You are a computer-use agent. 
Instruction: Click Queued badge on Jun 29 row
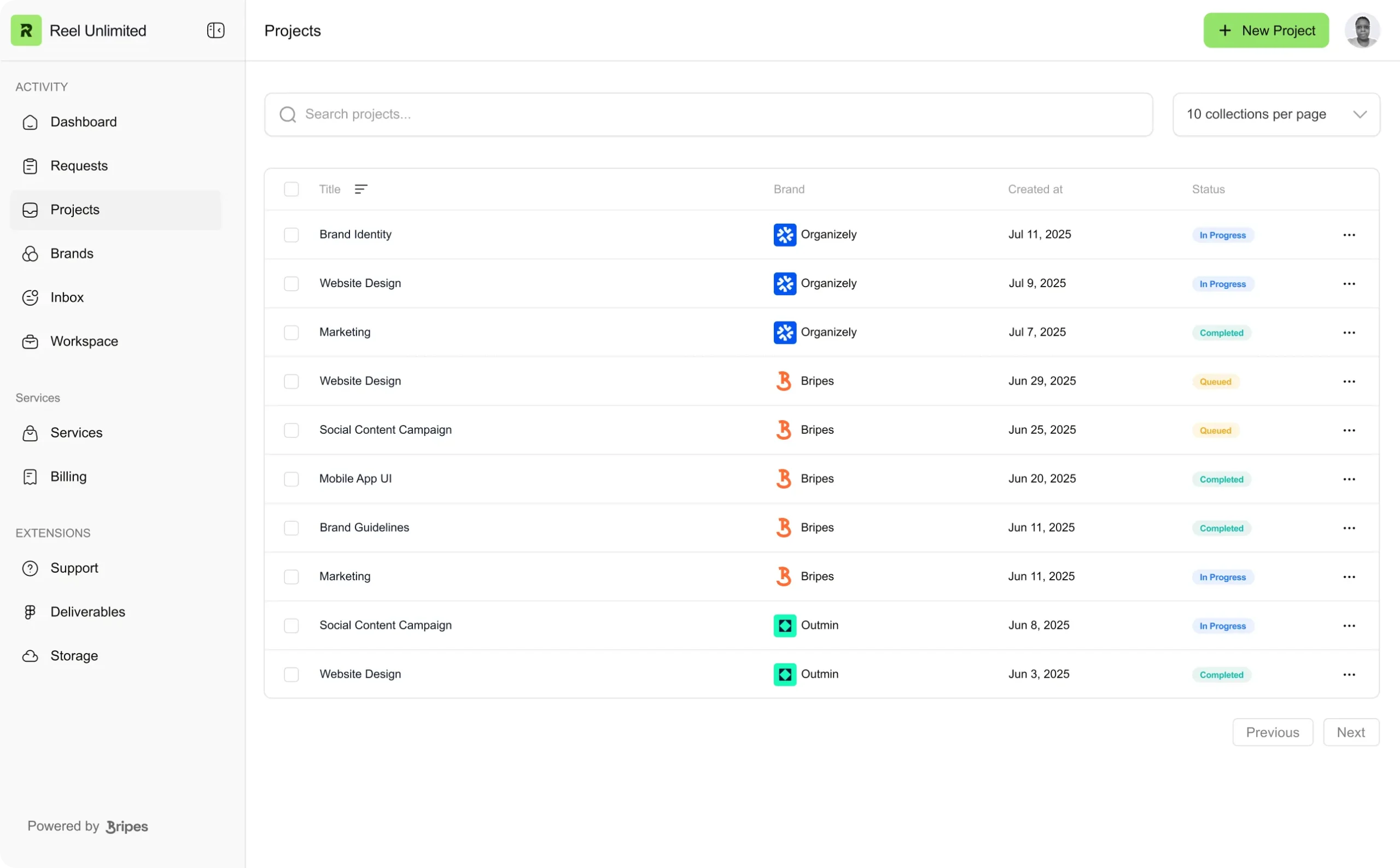(x=1215, y=382)
